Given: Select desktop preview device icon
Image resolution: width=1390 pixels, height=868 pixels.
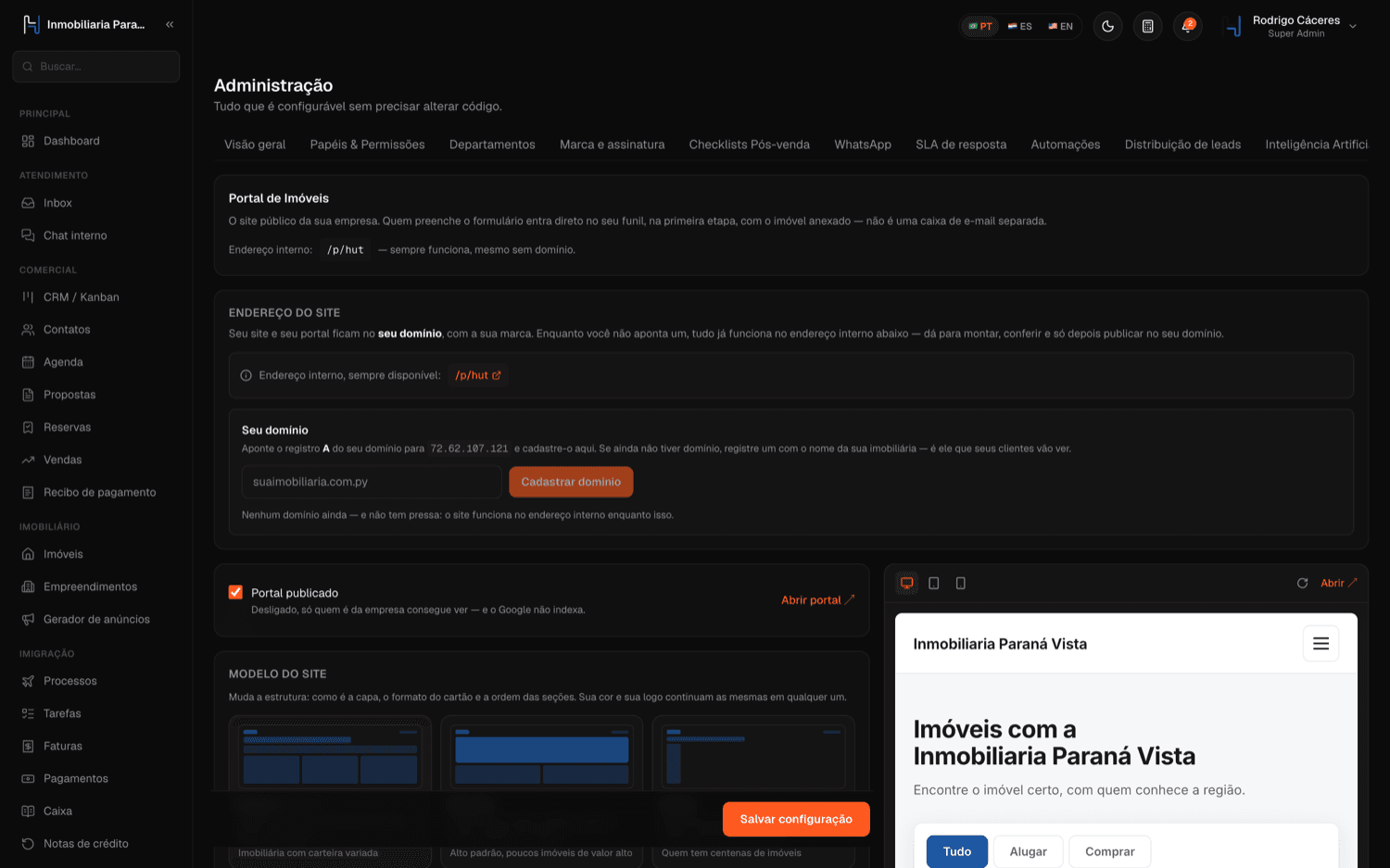Looking at the screenshot, I should pyautogui.click(x=907, y=583).
